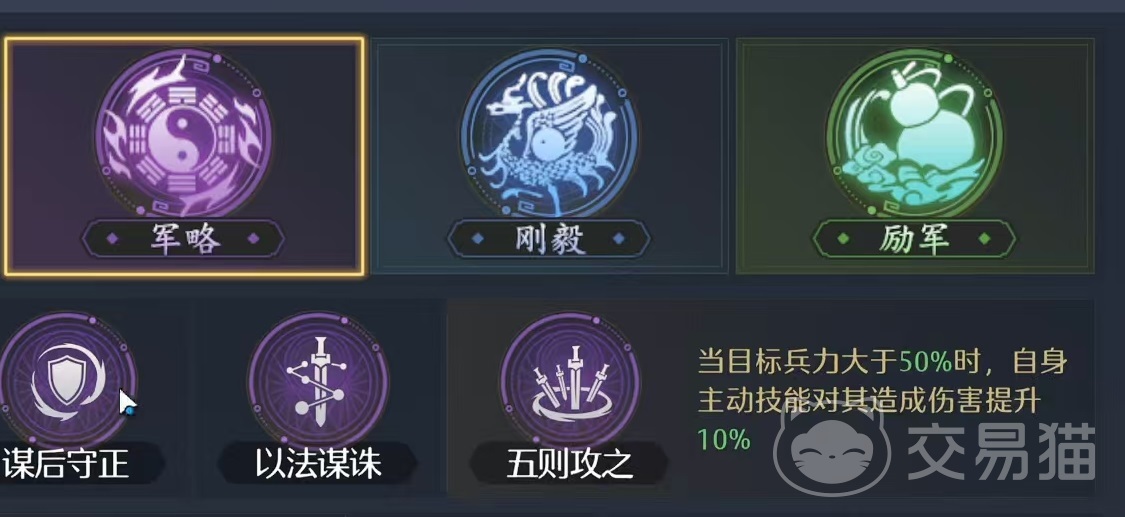1125x517 pixels.
Task: Open the shield skill icon 谋后守正
Action: click(x=67, y=380)
